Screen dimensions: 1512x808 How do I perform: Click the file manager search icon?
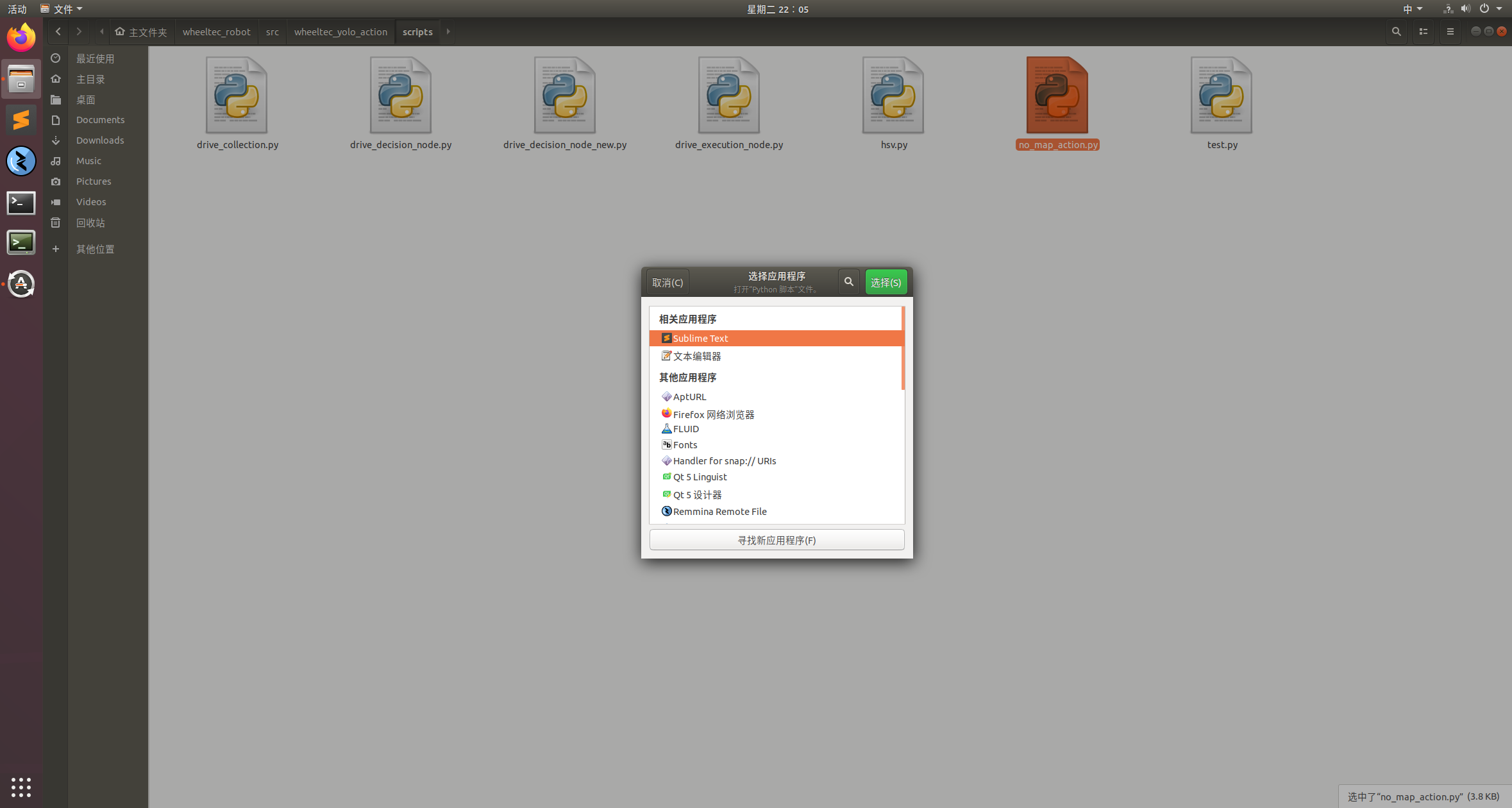(1396, 31)
